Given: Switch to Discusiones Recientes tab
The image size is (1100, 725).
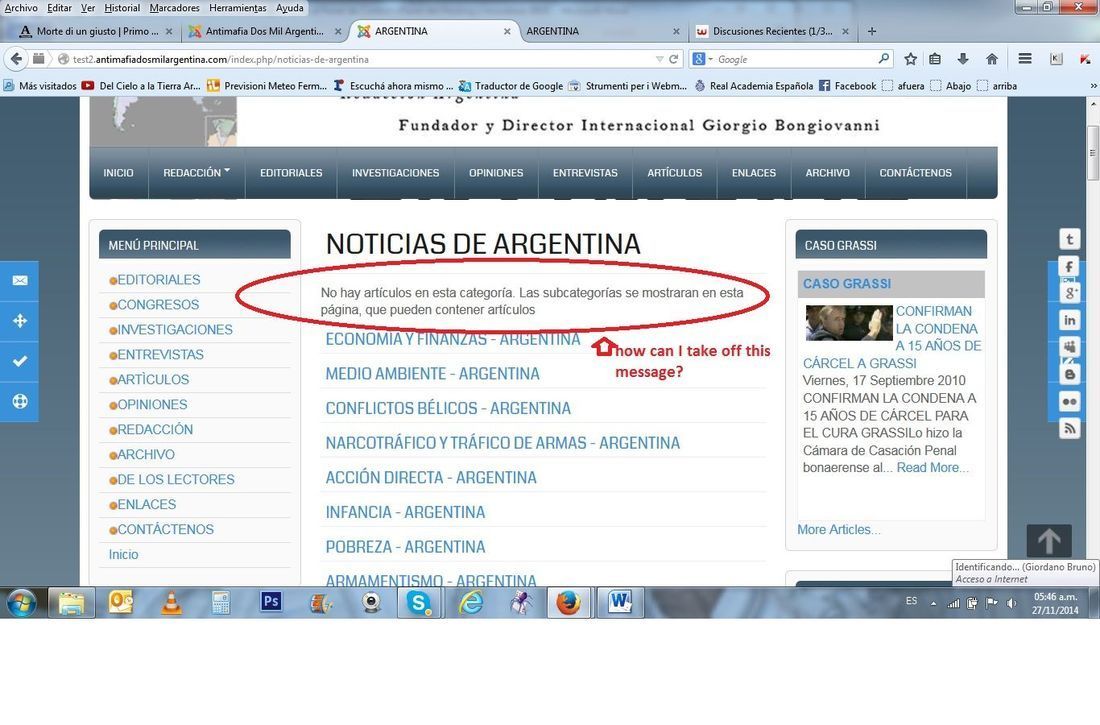Looking at the screenshot, I should [x=772, y=31].
